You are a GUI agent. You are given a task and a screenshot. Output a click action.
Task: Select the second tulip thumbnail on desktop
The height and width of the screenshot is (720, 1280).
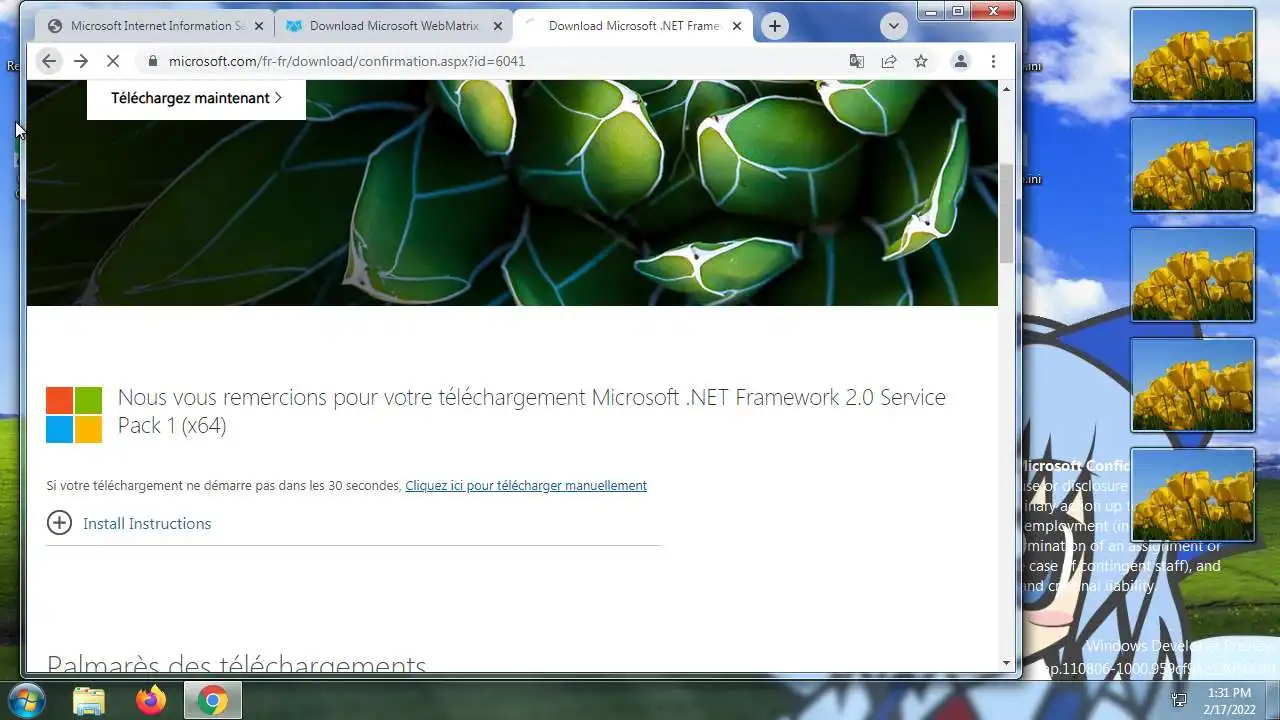[x=1192, y=164]
